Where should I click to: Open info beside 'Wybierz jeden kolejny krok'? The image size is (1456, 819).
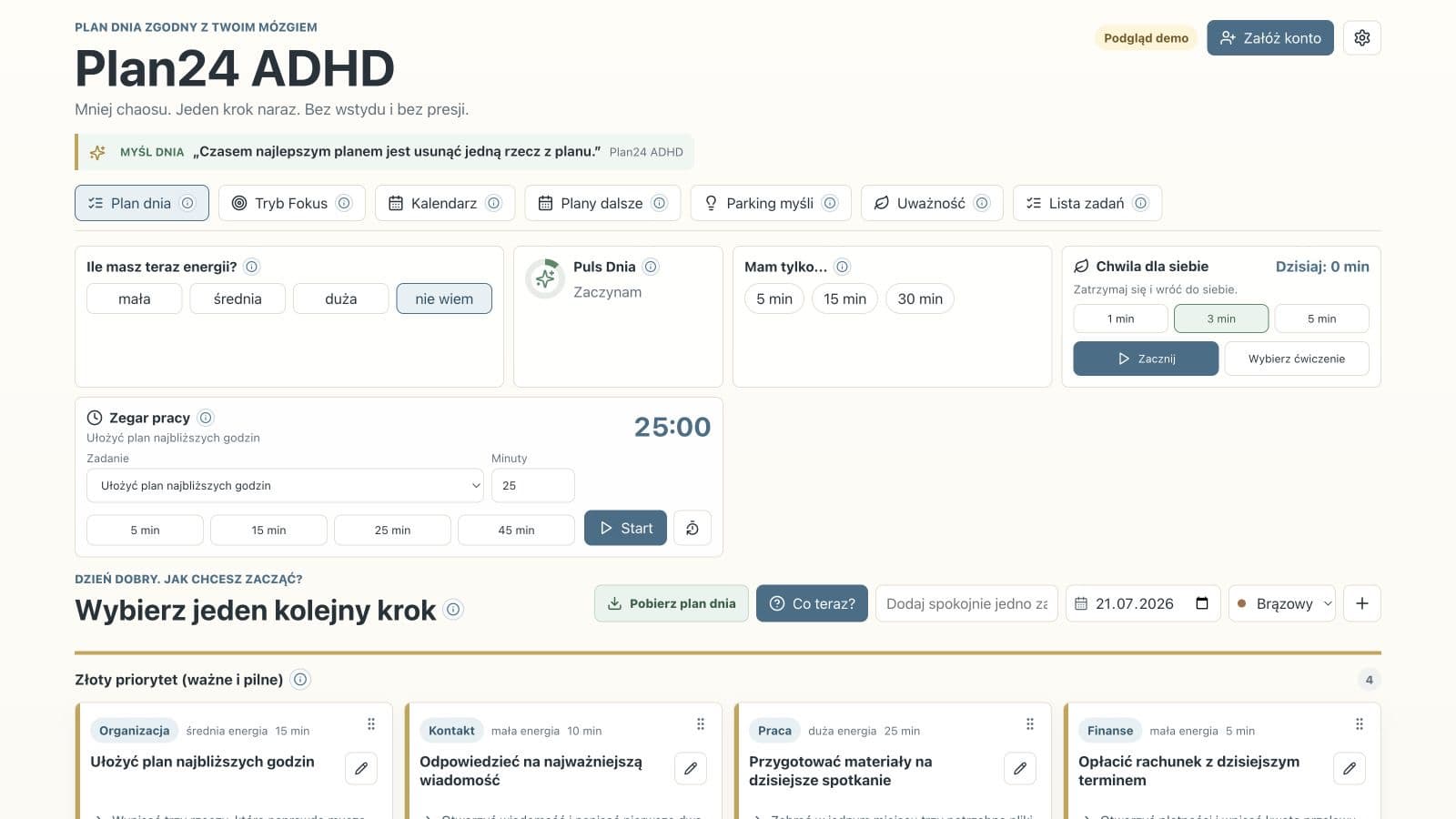(x=453, y=610)
